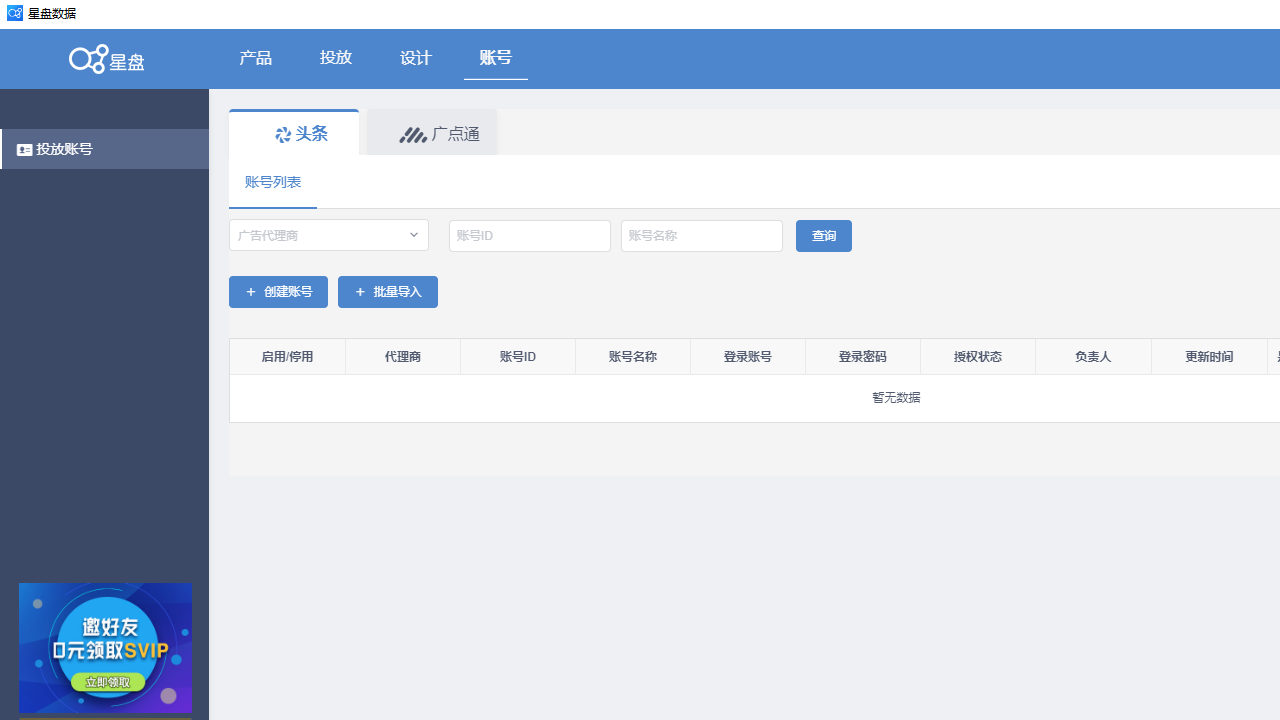
Task: Open the 广告代理商 dropdown
Action: (328, 235)
